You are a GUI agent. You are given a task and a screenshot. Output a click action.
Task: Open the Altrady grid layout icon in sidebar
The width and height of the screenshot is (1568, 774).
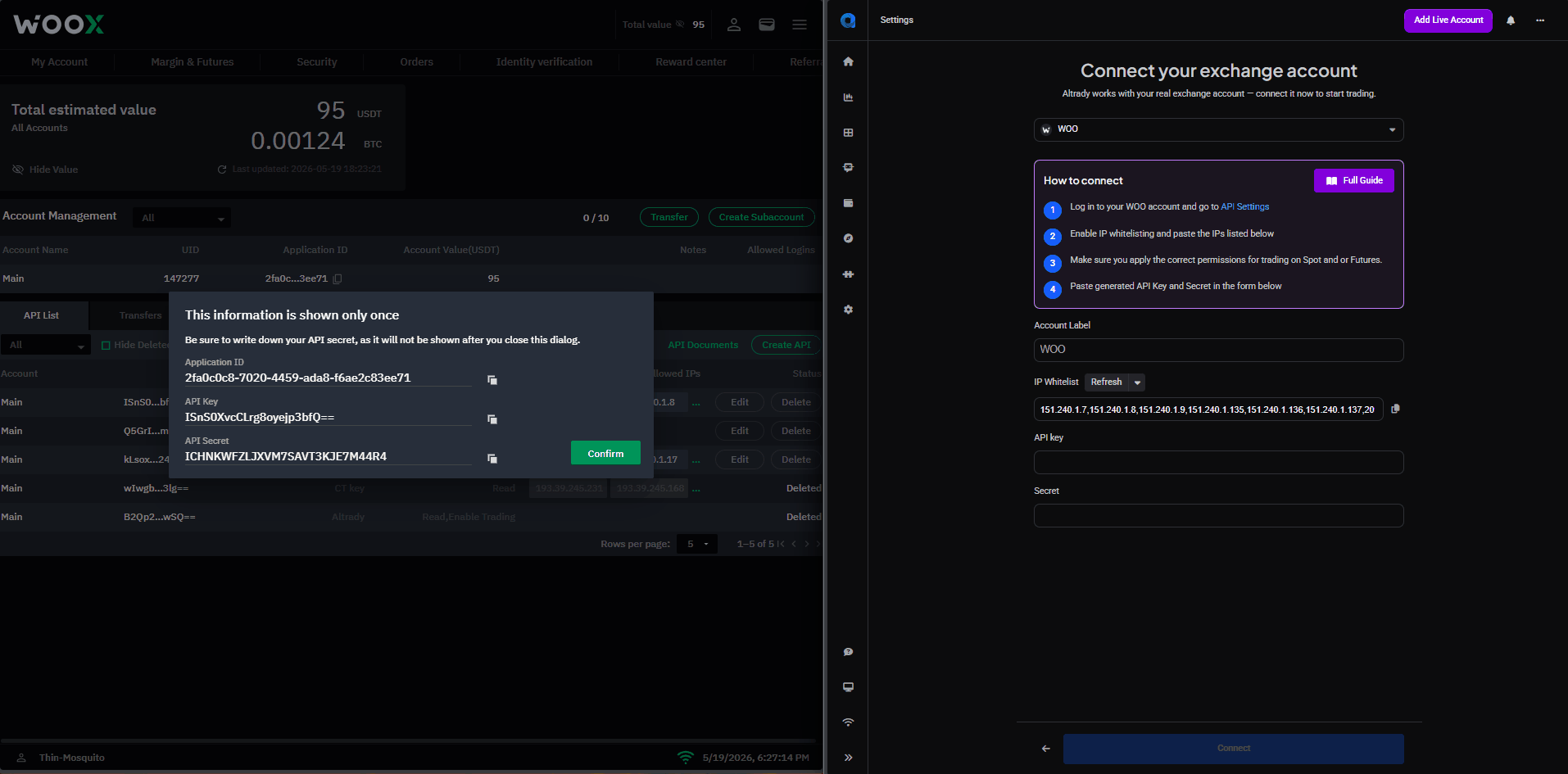(x=848, y=133)
